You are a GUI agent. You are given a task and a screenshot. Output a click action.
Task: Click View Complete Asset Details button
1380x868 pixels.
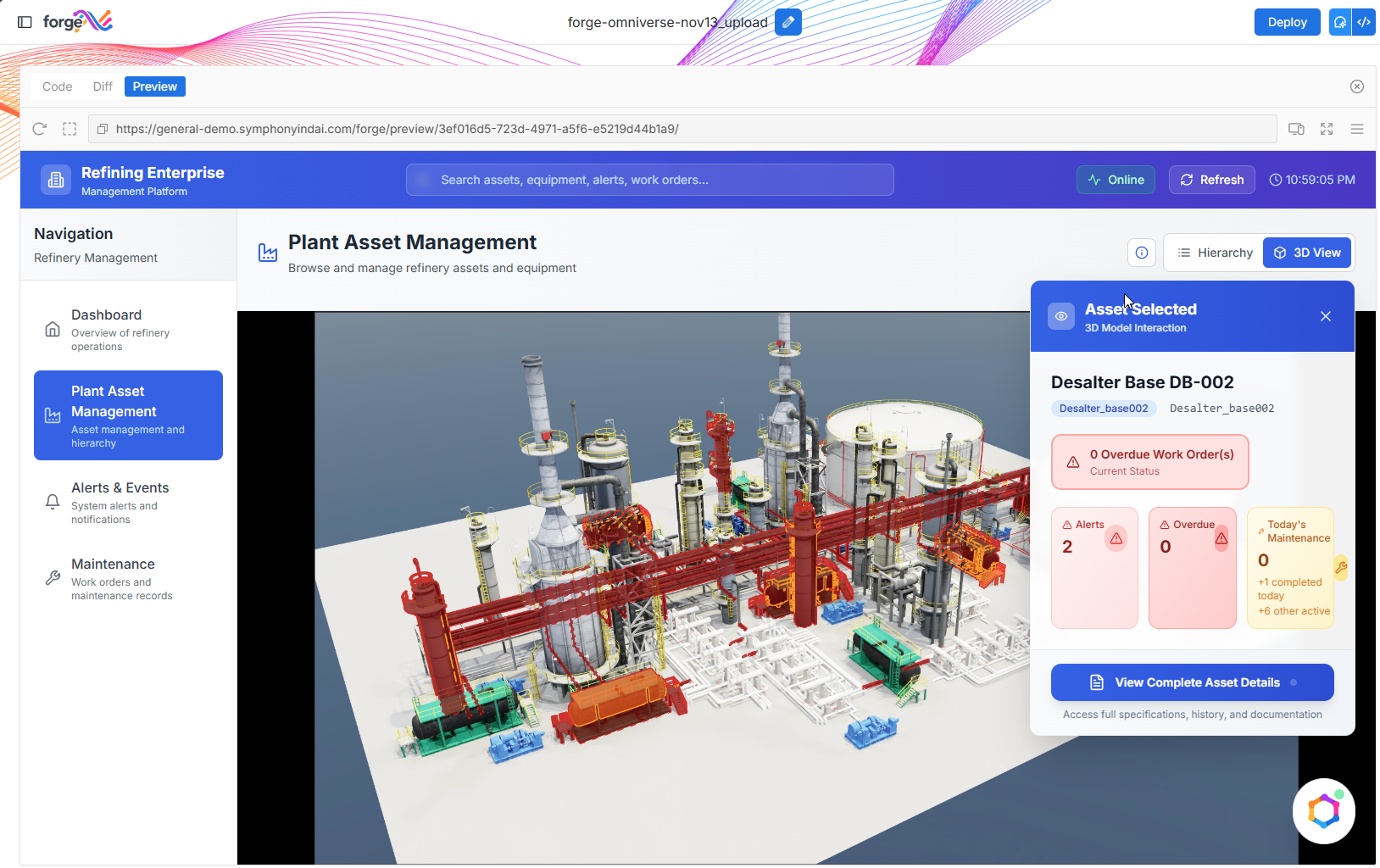(1192, 682)
